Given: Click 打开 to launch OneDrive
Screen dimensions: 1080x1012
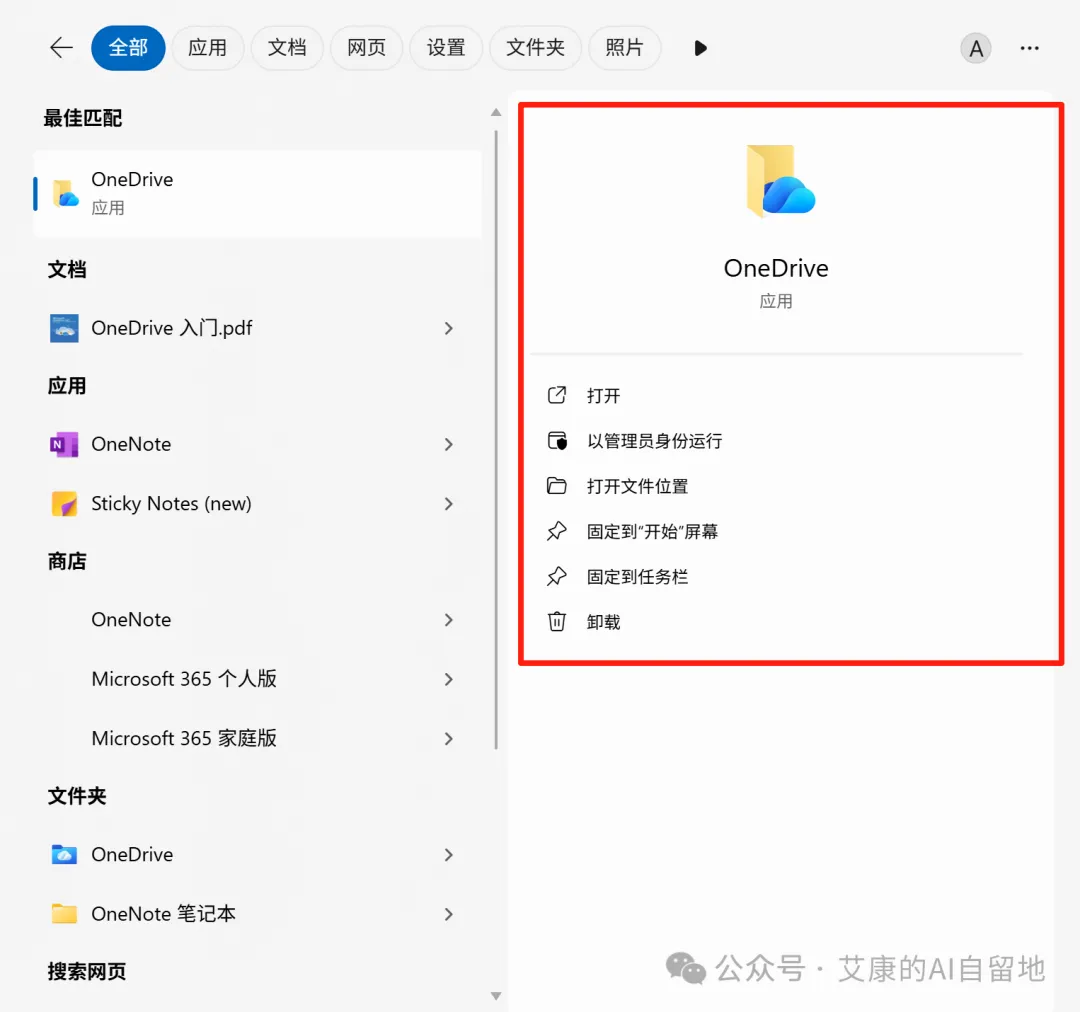Looking at the screenshot, I should click(603, 395).
